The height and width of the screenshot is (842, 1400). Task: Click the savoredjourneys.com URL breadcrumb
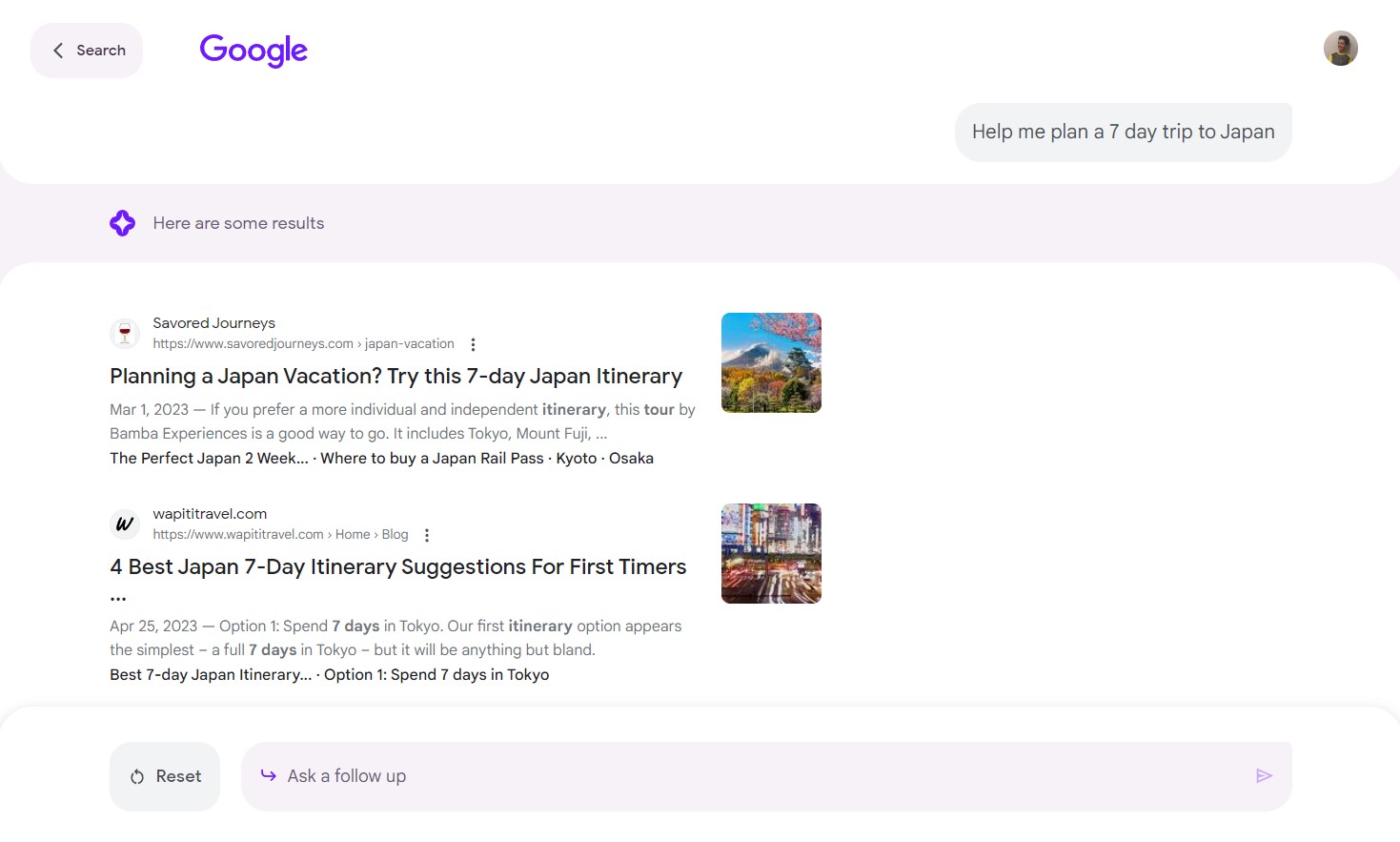point(303,344)
